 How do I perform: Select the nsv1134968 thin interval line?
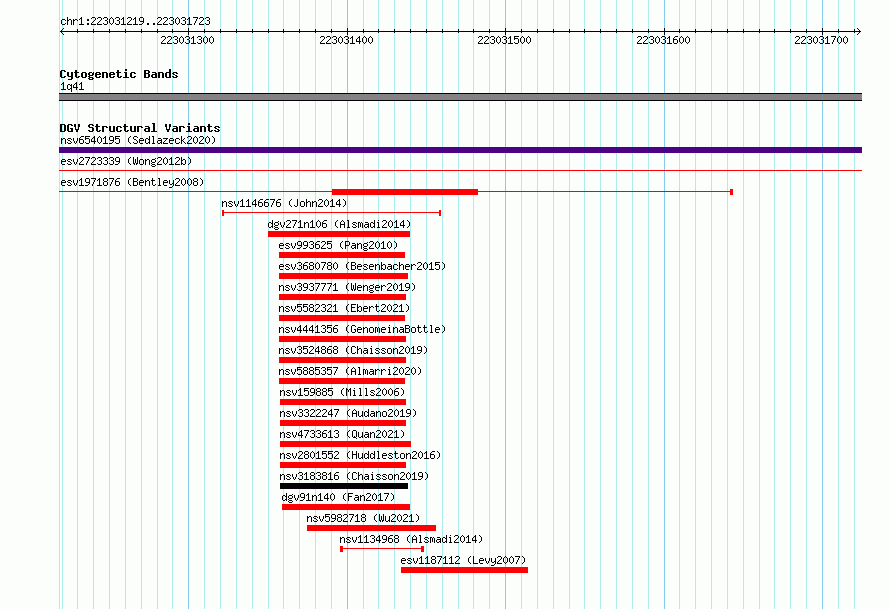(x=382, y=549)
